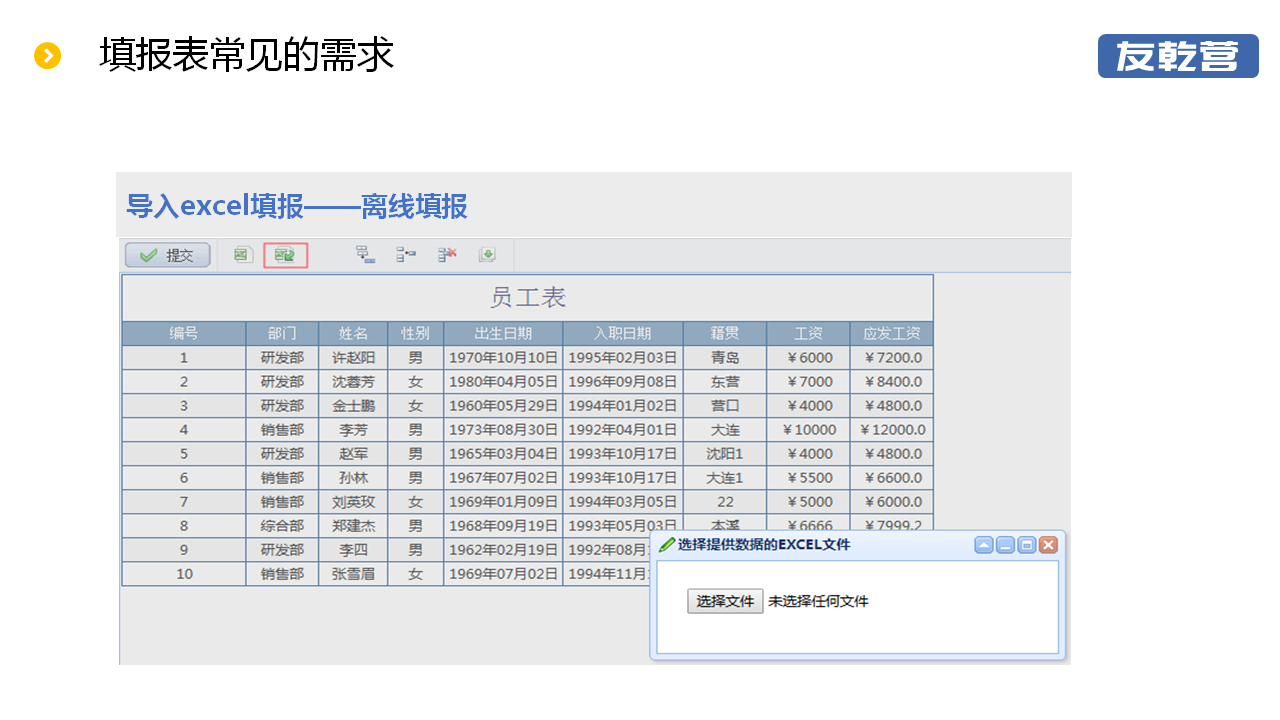Click the 选择文件 choose file button

coord(725,601)
